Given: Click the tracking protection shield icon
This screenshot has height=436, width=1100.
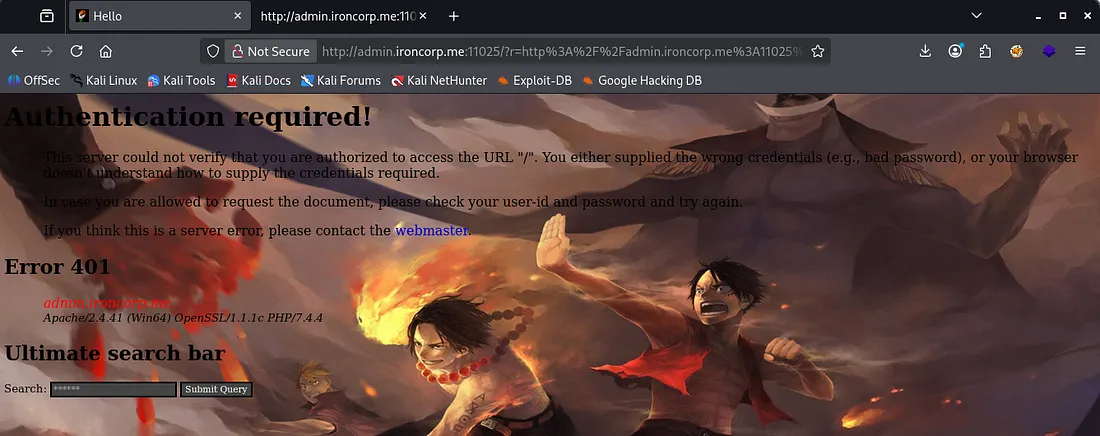Looking at the screenshot, I should pyautogui.click(x=213, y=51).
